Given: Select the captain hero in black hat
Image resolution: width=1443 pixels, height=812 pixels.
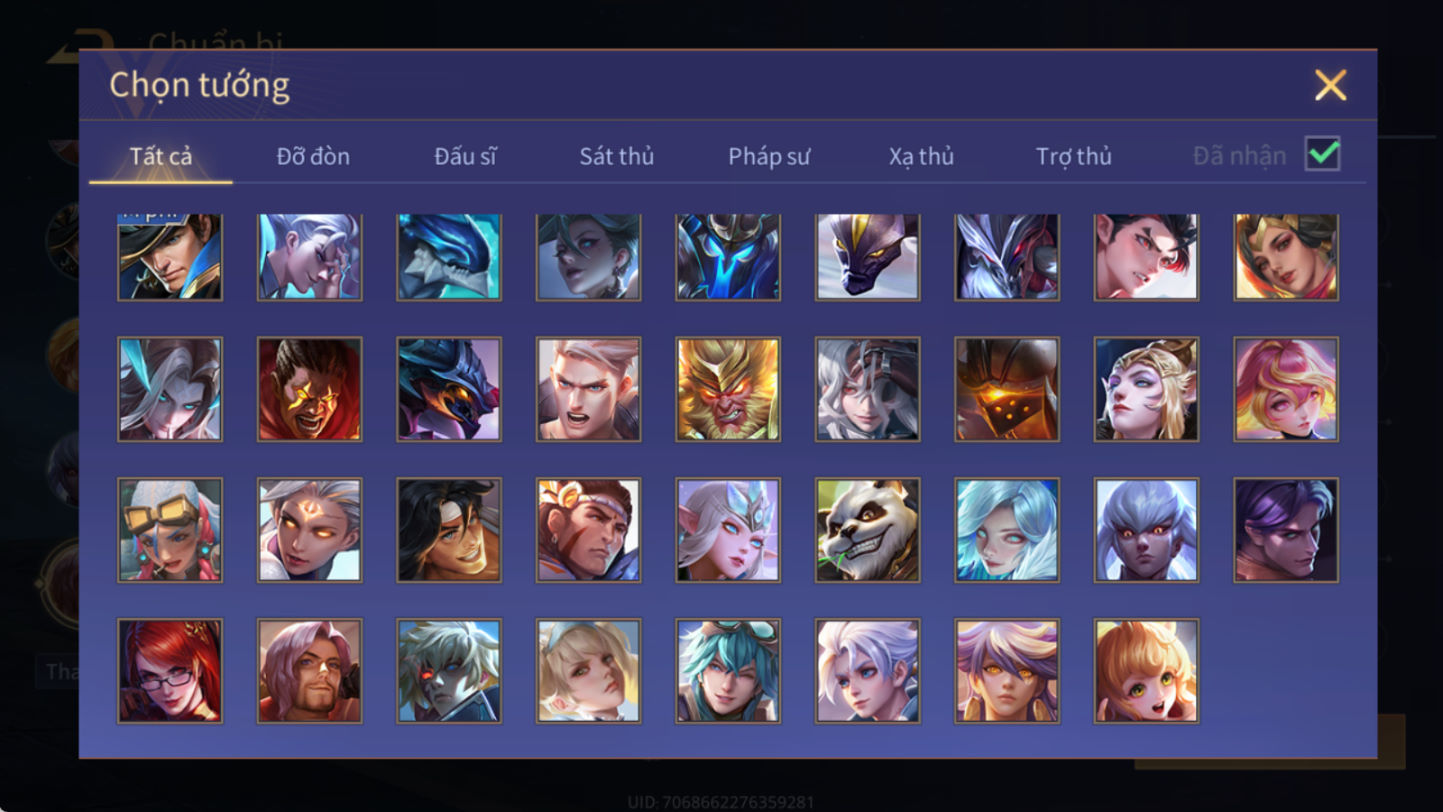Looking at the screenshot, I should click(170, 257).
